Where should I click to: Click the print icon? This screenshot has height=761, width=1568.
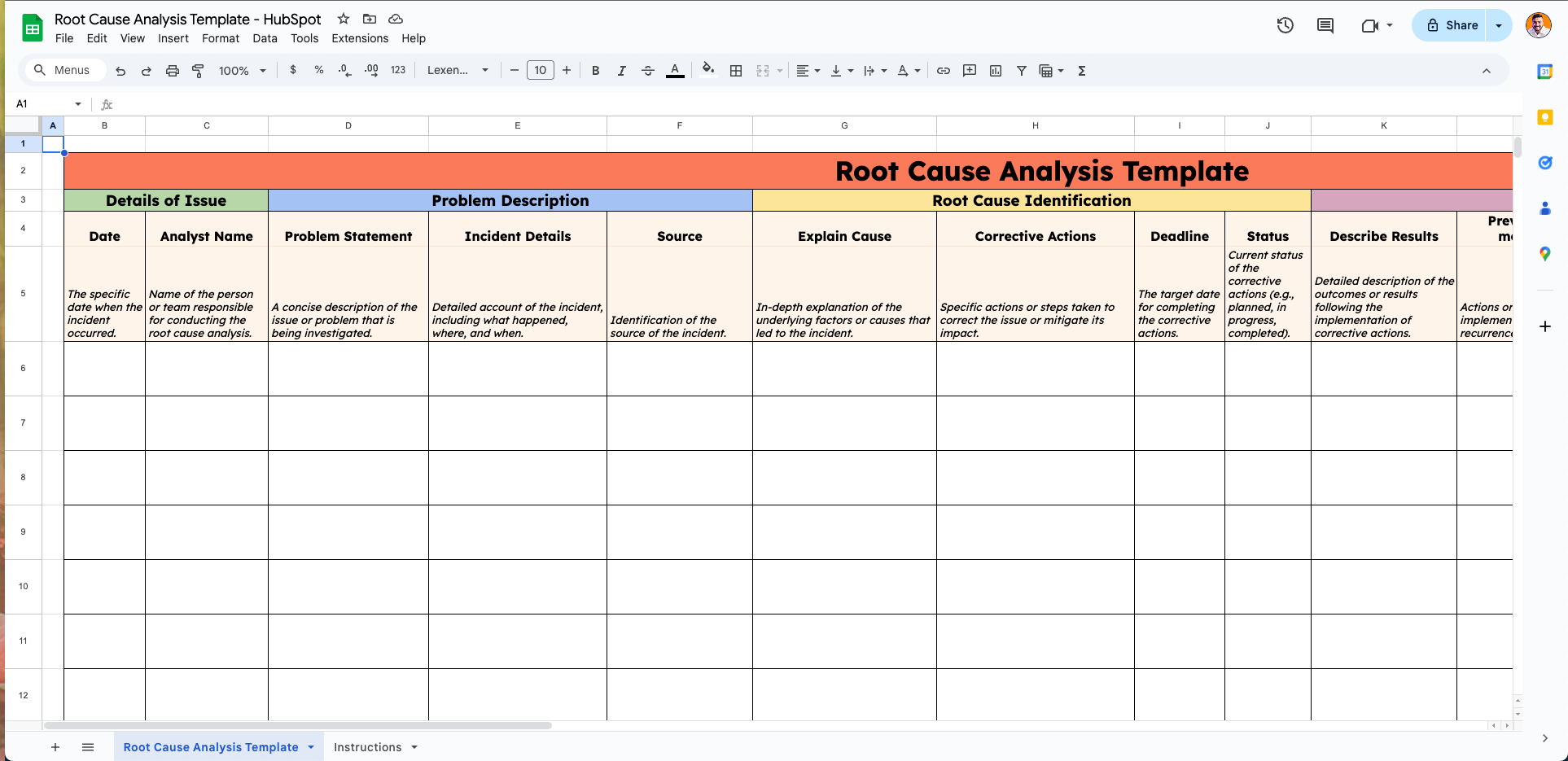coord(172,71)
